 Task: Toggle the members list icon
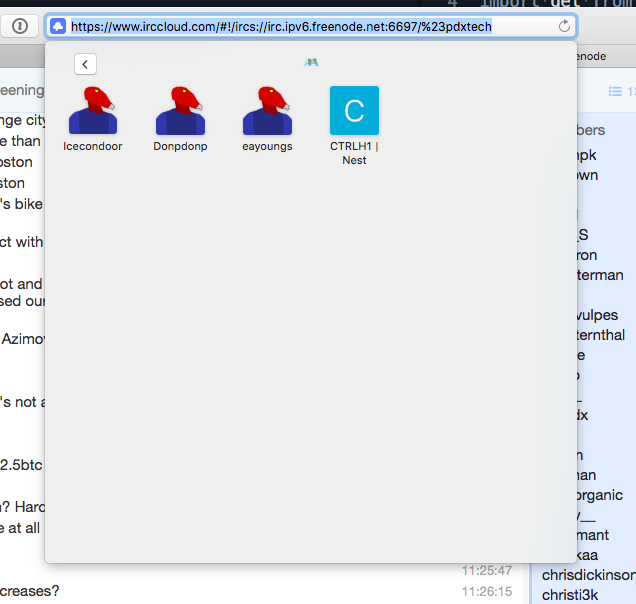coord(617,91)
